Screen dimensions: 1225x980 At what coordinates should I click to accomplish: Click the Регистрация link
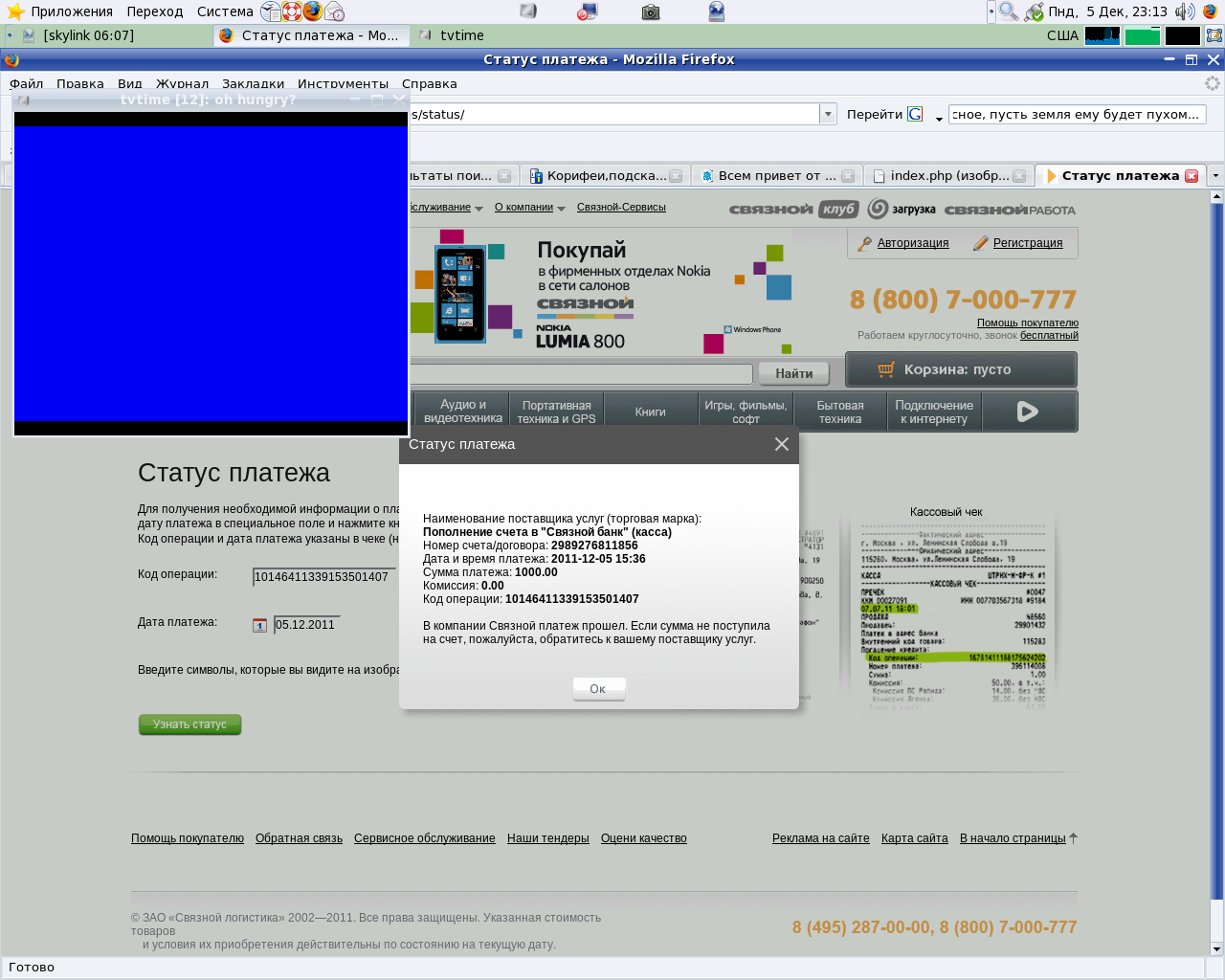click(1028, 243)
